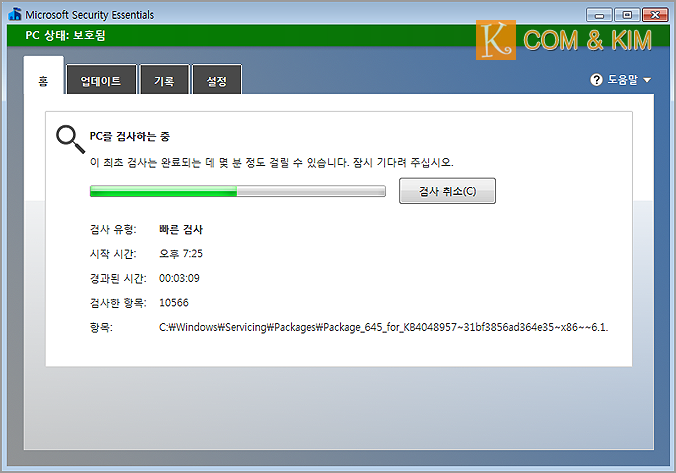Click the scanned file path starting C:₩Windows
Image resolution: width=676 pixels, height=473 pixels.
[x=383, y=327]
